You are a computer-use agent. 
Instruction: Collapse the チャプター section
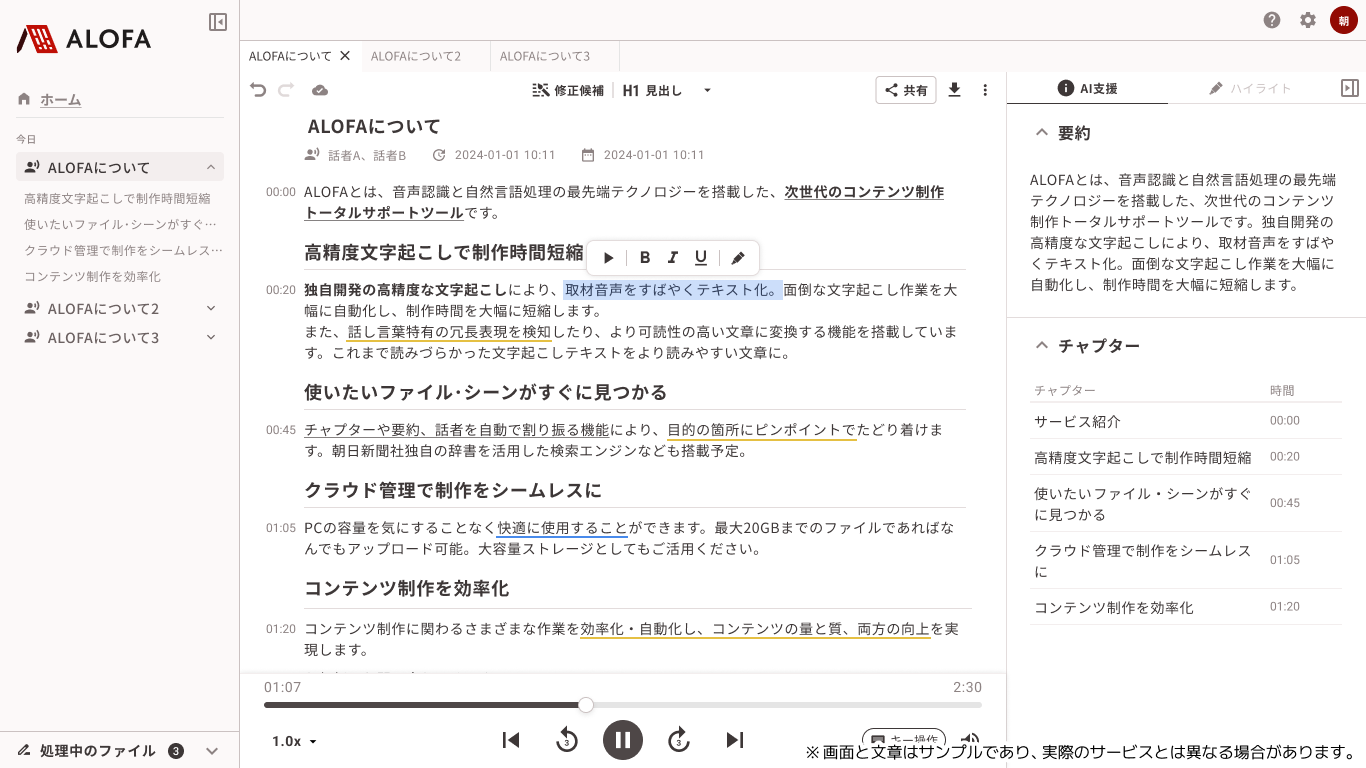point(1041,345)
